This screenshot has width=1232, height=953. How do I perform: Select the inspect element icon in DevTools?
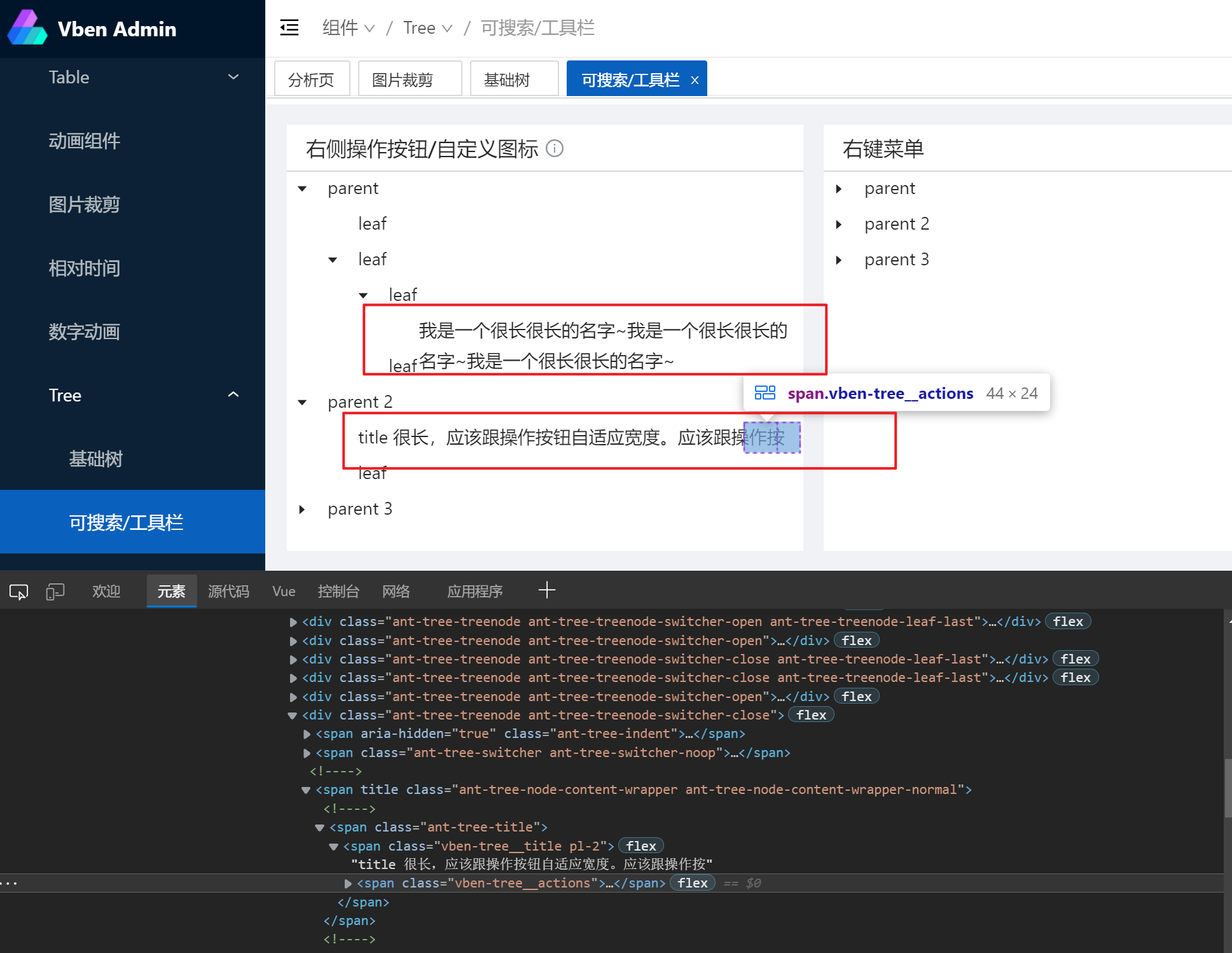18,591
